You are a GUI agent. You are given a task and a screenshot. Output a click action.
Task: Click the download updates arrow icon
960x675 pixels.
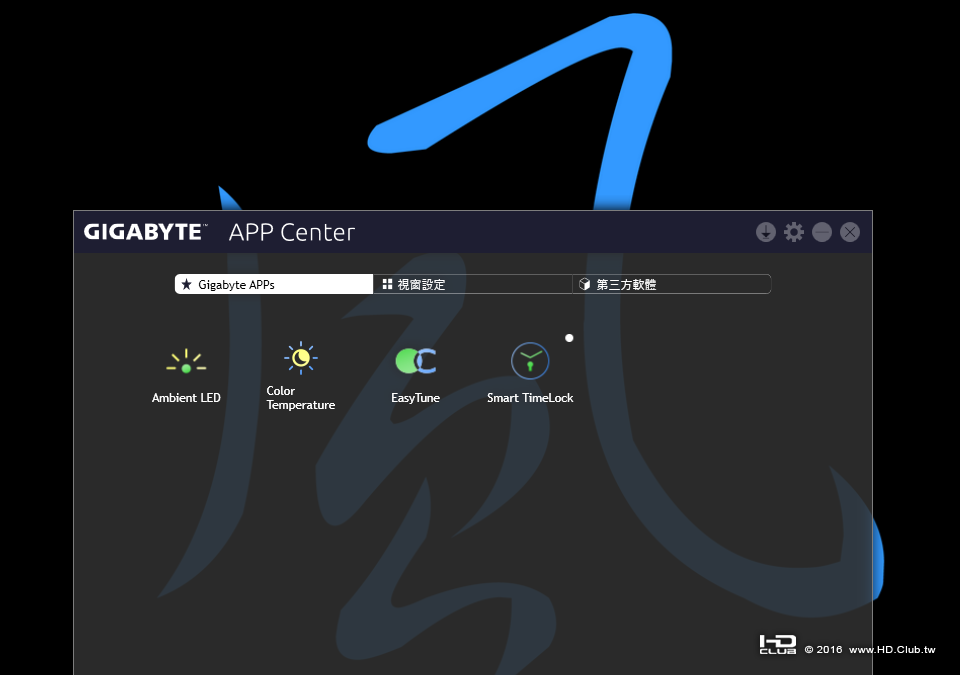765,232
